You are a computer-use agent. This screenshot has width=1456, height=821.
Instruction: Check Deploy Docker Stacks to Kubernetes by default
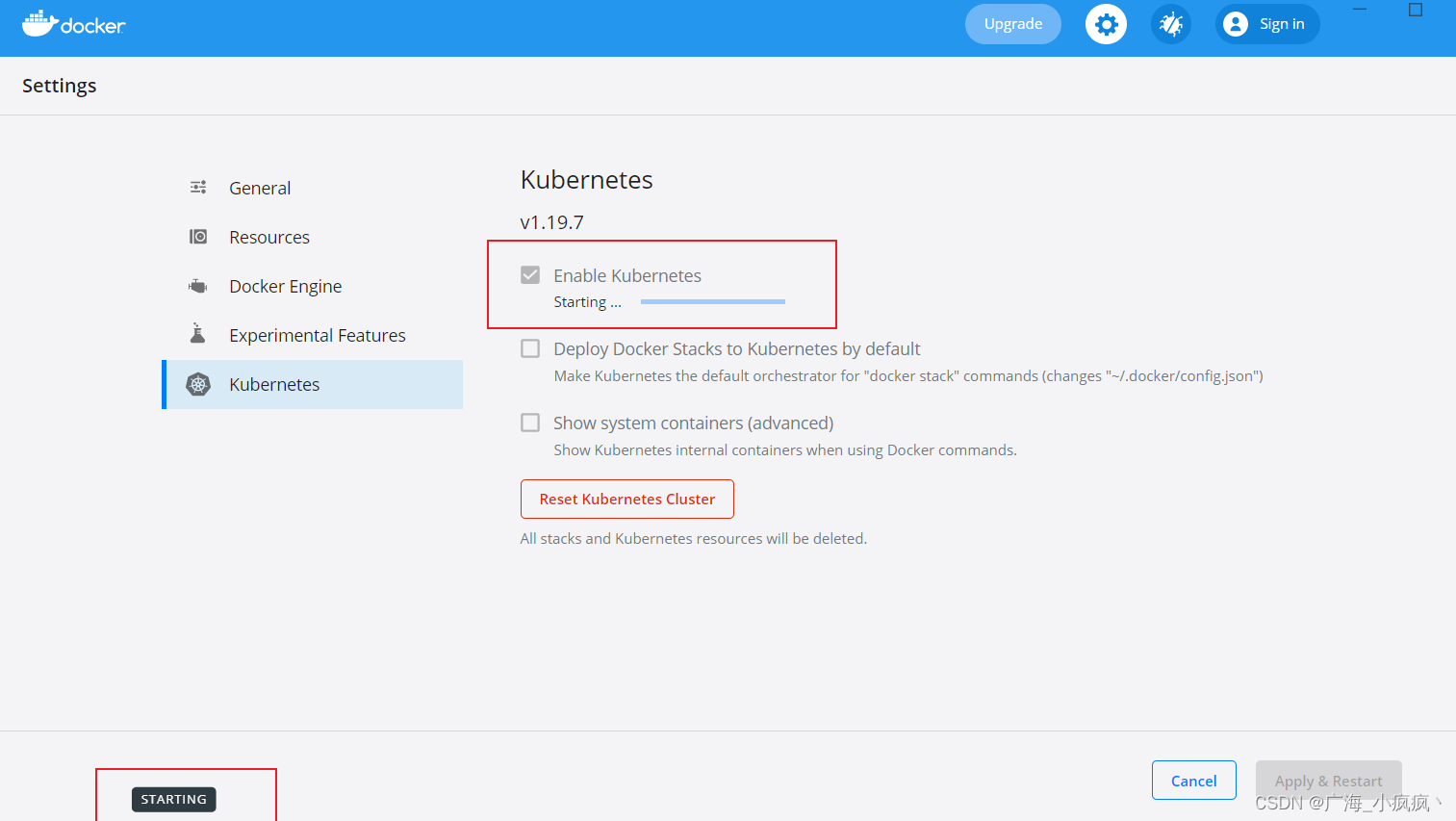(530, 348)
